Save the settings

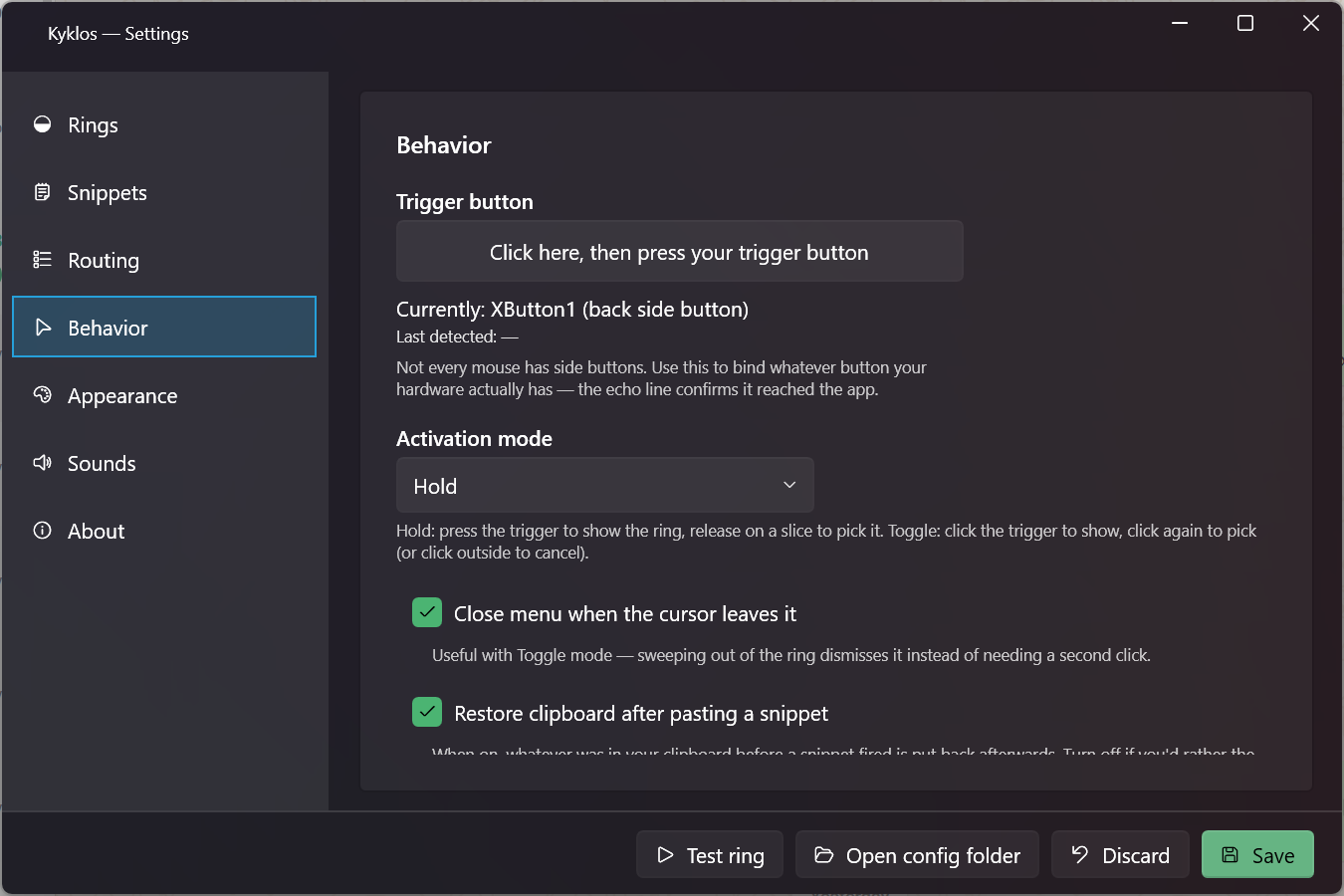pyautogui.click(x=1257, y=855)
